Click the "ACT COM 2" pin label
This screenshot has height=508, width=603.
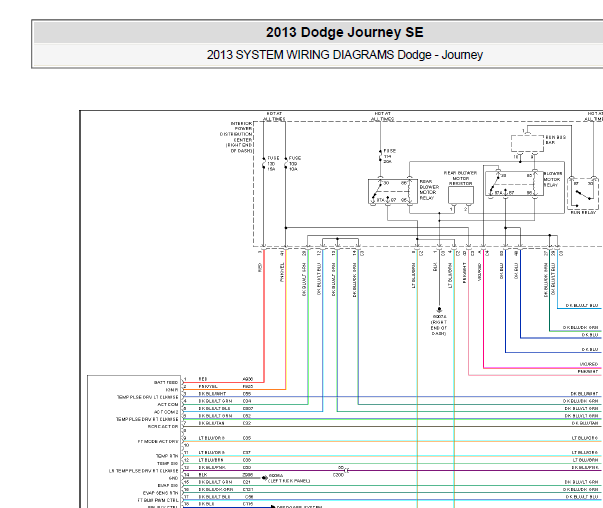pyautogui.click(x=166, y=412)
